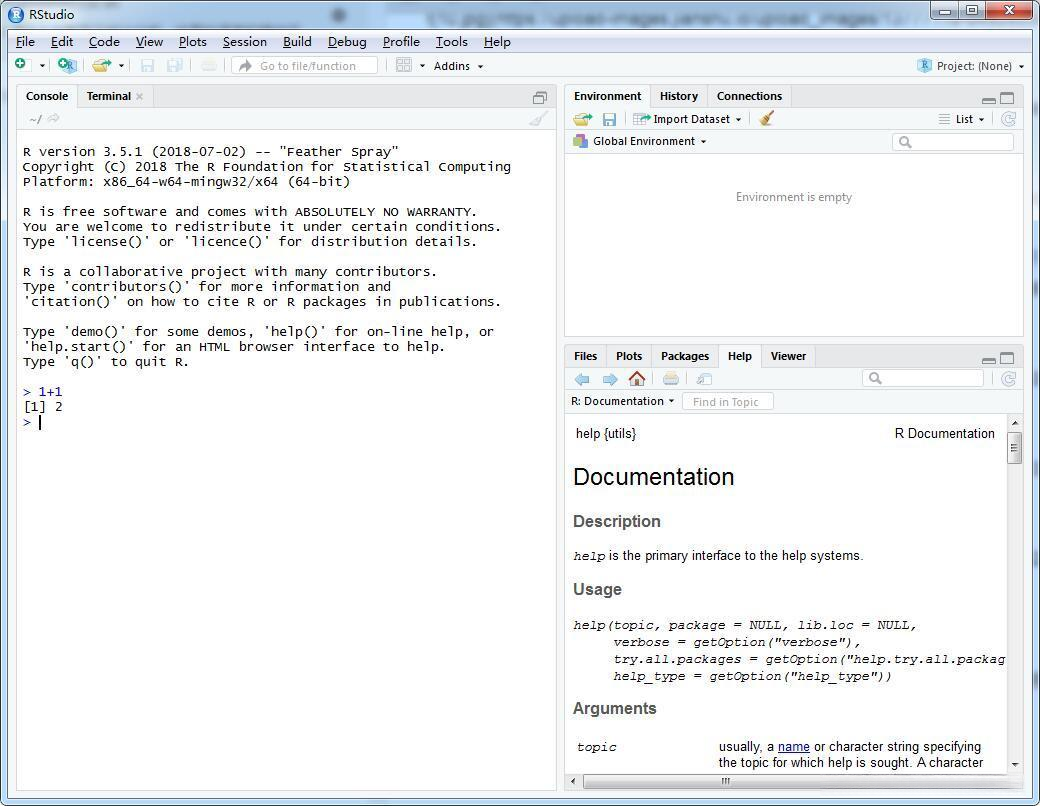Screen dimensions: 1040x806
Task: Click the Help horizontal scrollbar
Action: coord(726,781)
